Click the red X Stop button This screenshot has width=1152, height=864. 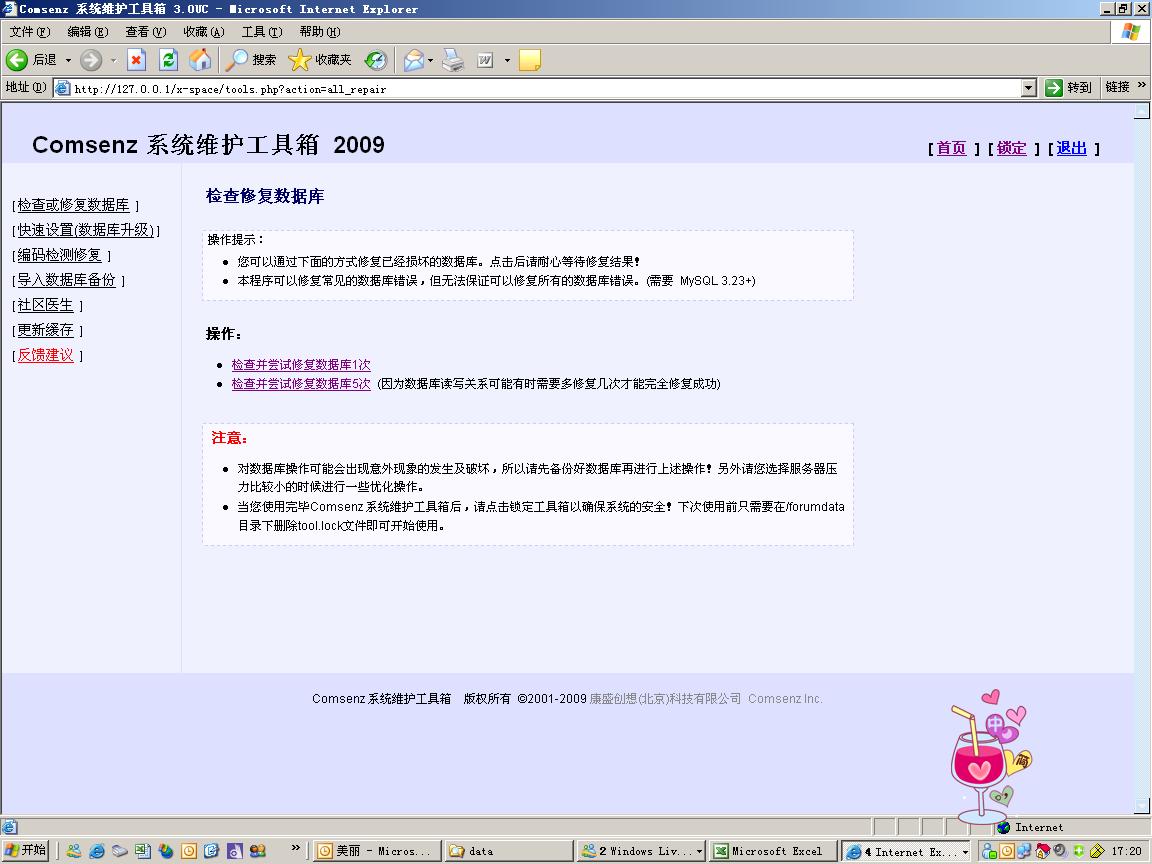pyautogui.click(x=137, y=60)
